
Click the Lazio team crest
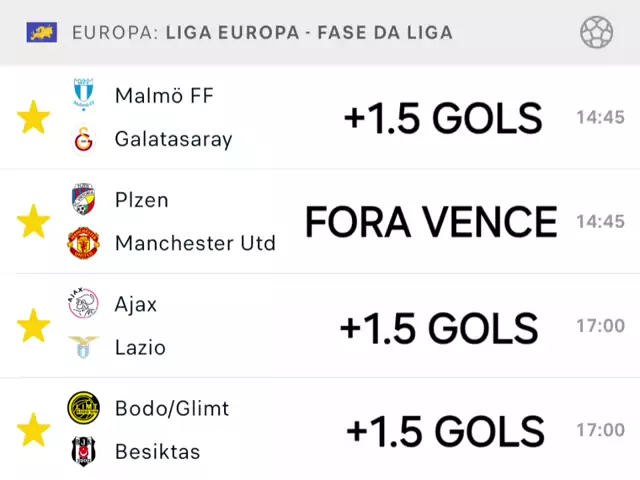click(x=83, y=348)
